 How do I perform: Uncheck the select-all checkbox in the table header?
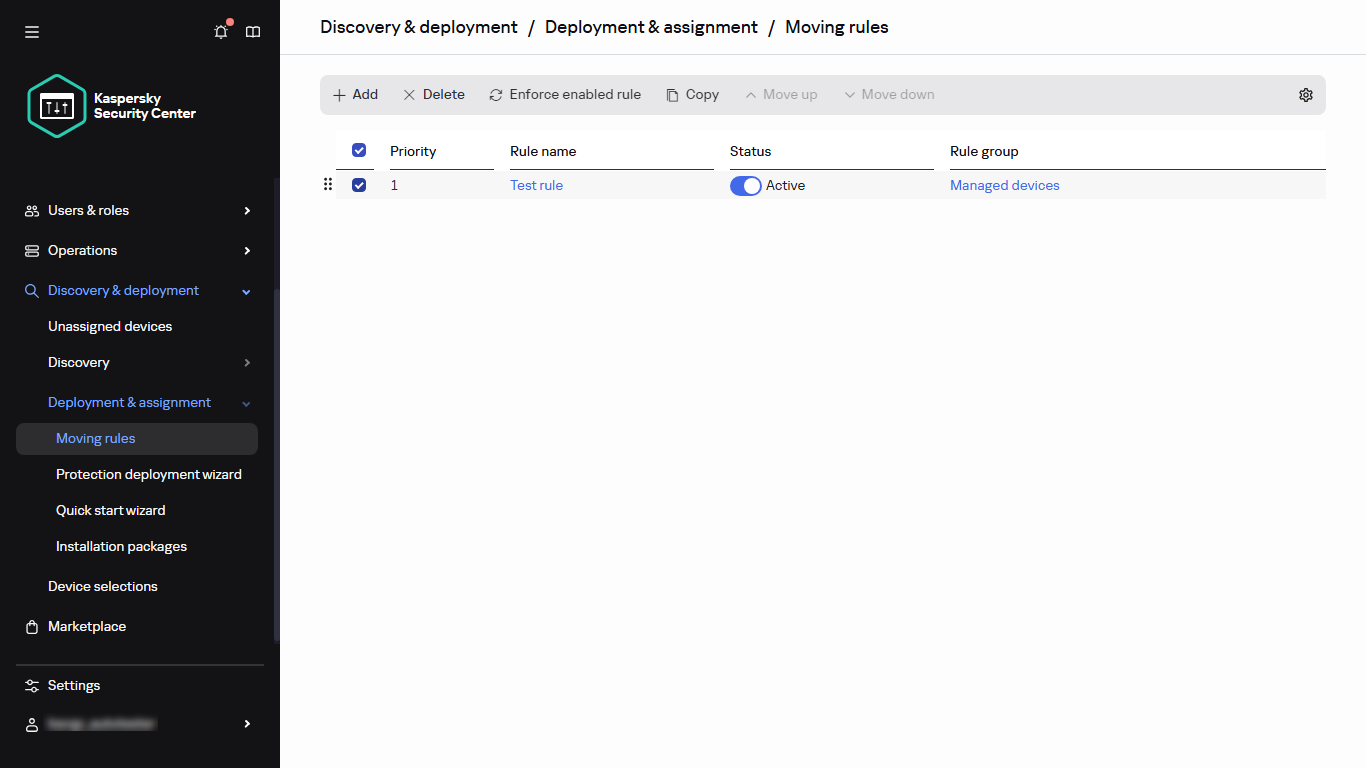point(358,150)
